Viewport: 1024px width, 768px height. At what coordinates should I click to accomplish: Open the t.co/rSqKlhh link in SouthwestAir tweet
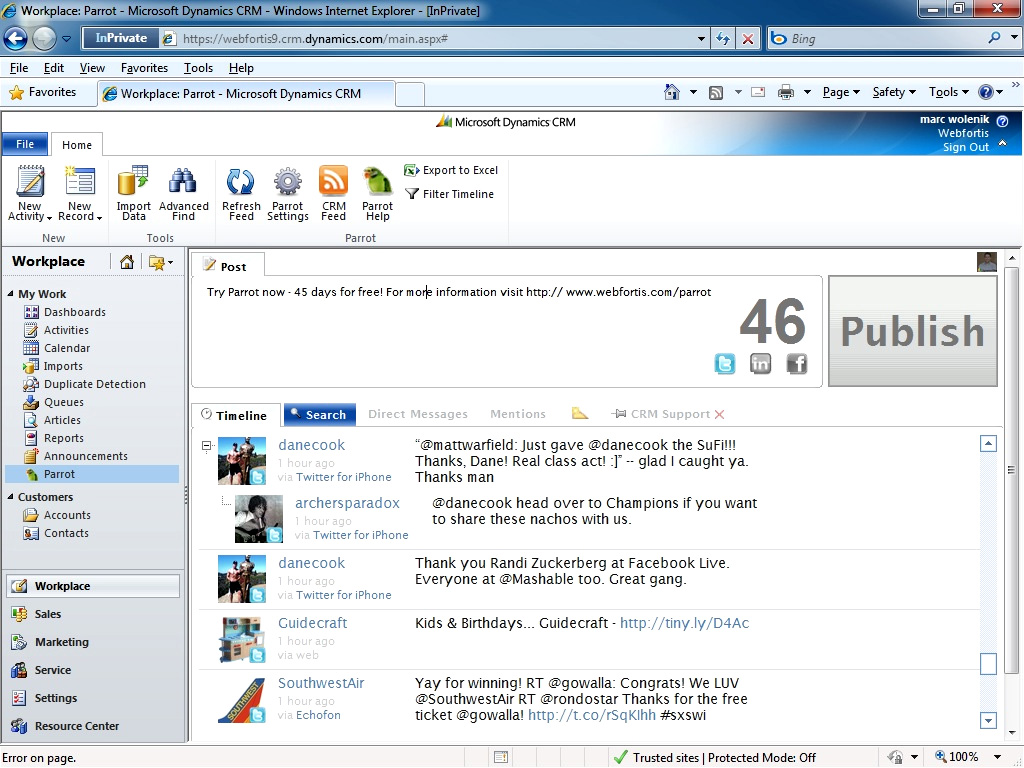click(x=592, y=715)
